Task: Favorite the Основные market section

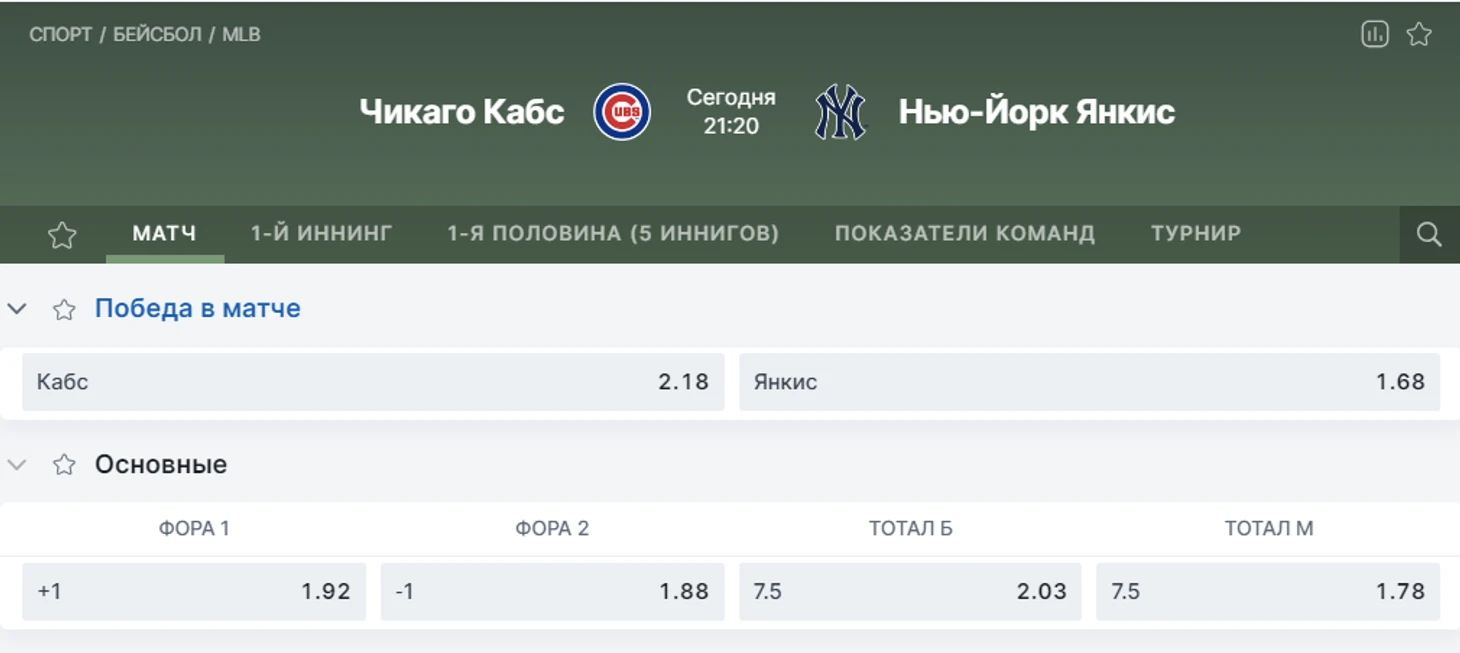Action: (64, 464)
